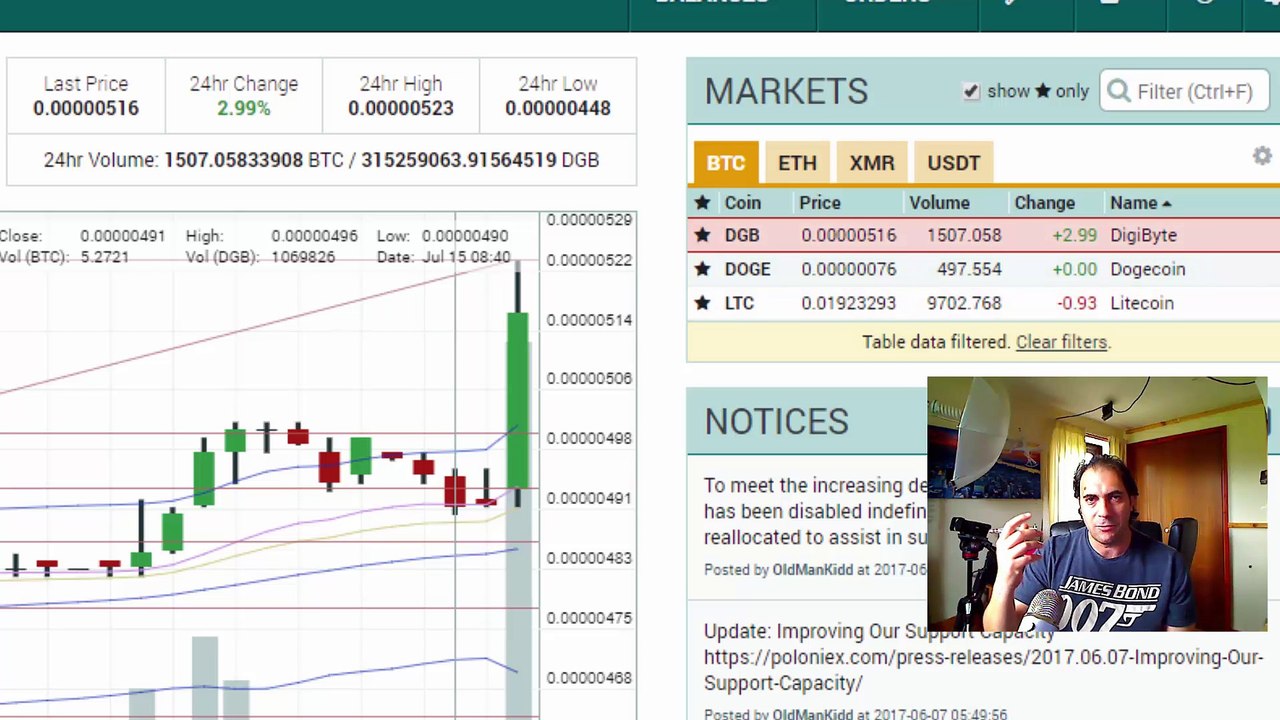Click OldManKidd author on first notice

click(812, 569)
